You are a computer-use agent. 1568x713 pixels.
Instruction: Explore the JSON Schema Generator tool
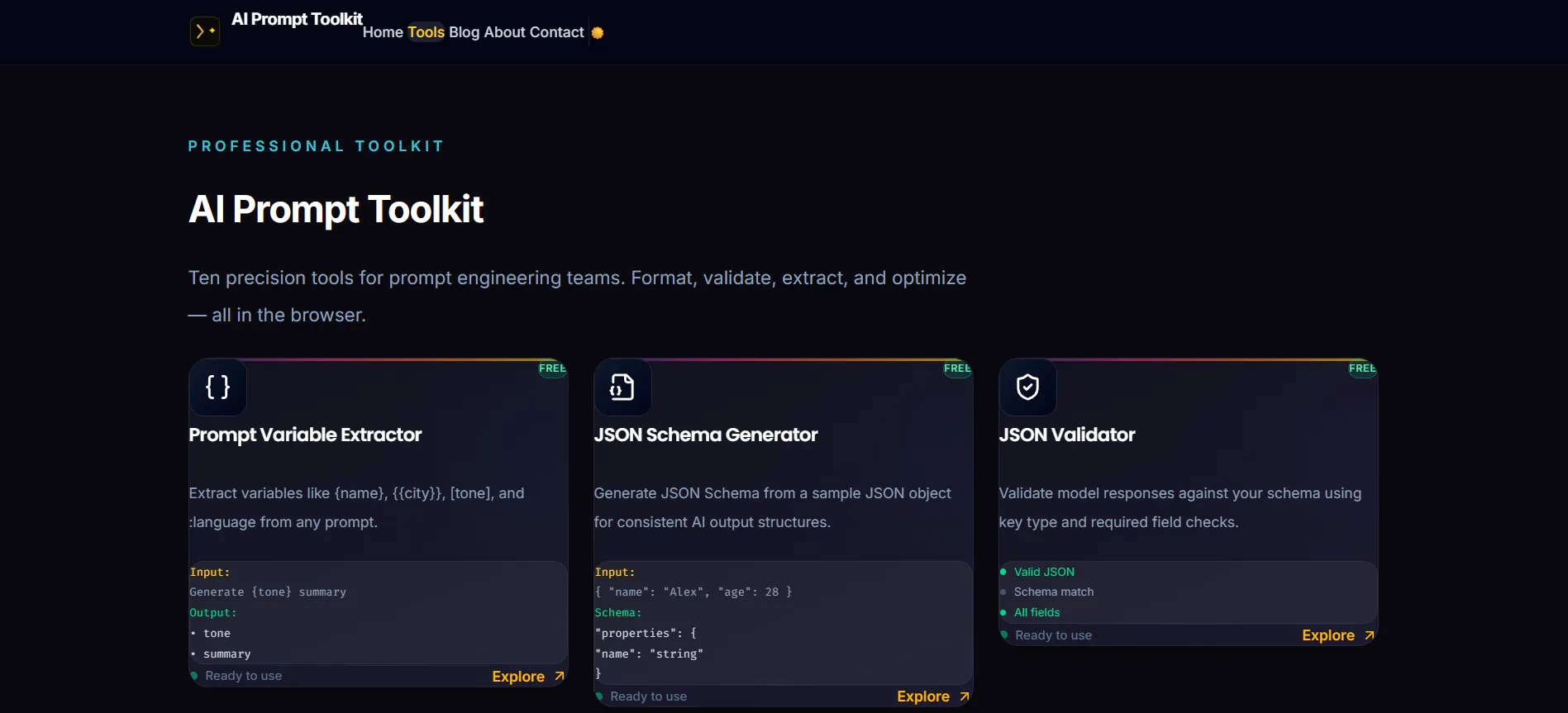[x=933, y=696]
